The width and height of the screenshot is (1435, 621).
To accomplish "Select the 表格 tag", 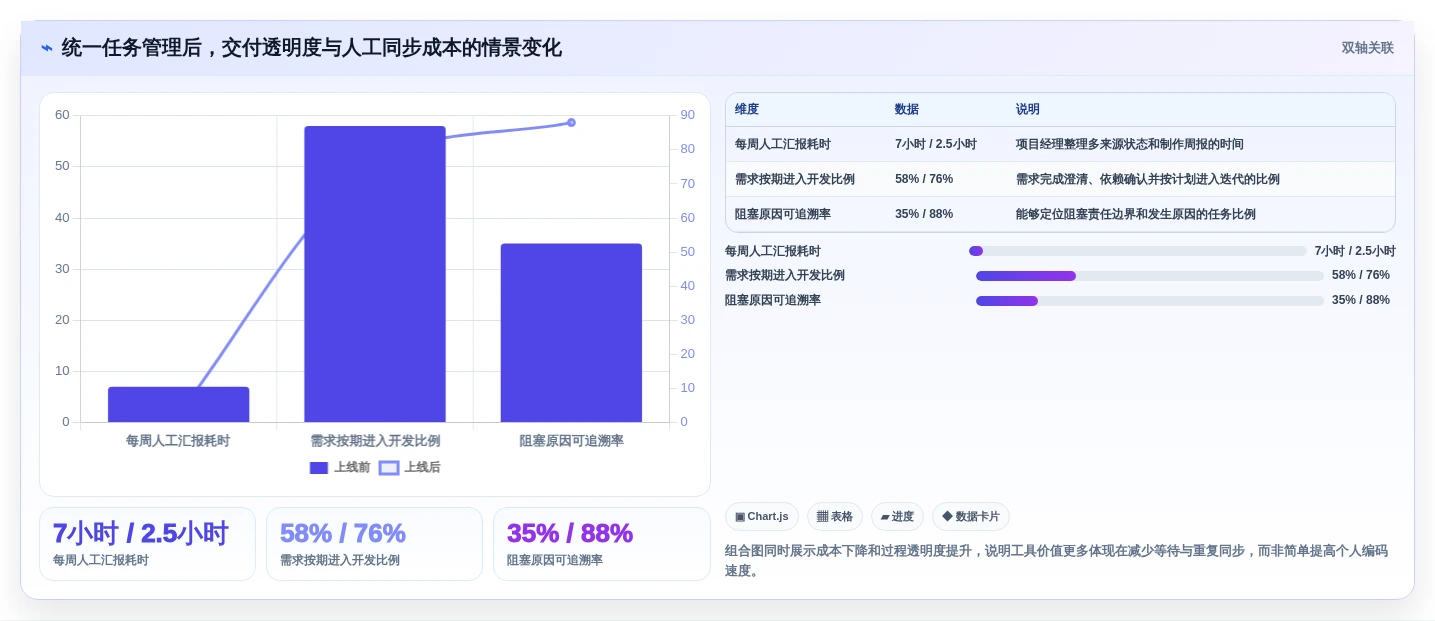I will pyautogui.click(x=835, y=516).
